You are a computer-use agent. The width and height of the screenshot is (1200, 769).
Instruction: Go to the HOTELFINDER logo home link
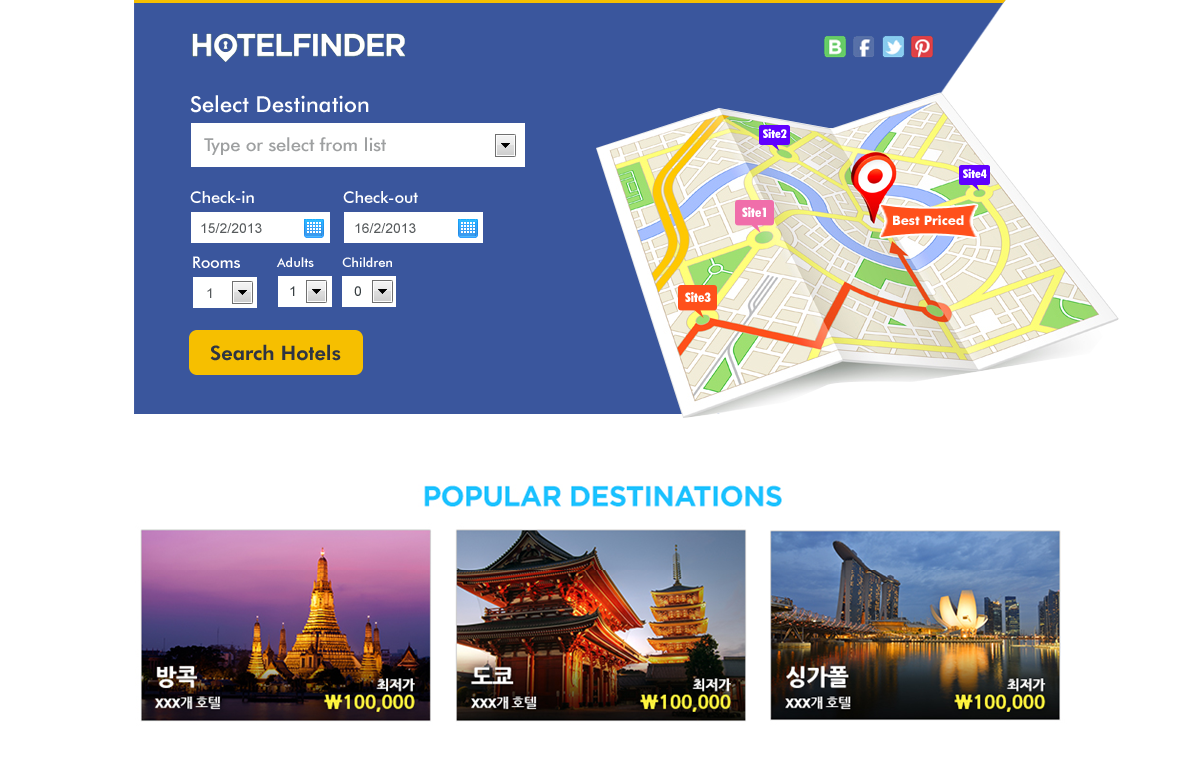point(299,46)
